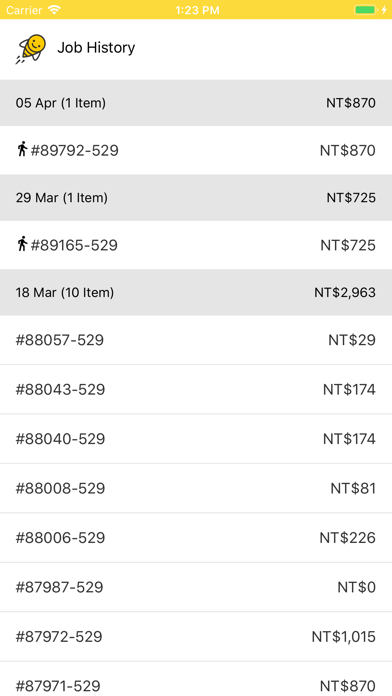Click walking person icon beside #89792-529
The width and height of the screenshot is (392, 696).
22,149
